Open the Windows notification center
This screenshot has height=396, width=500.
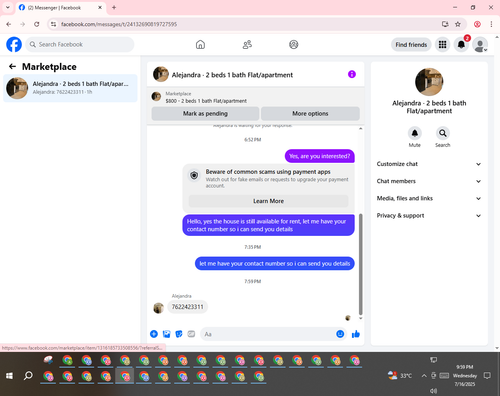click(x=487, y=376)
